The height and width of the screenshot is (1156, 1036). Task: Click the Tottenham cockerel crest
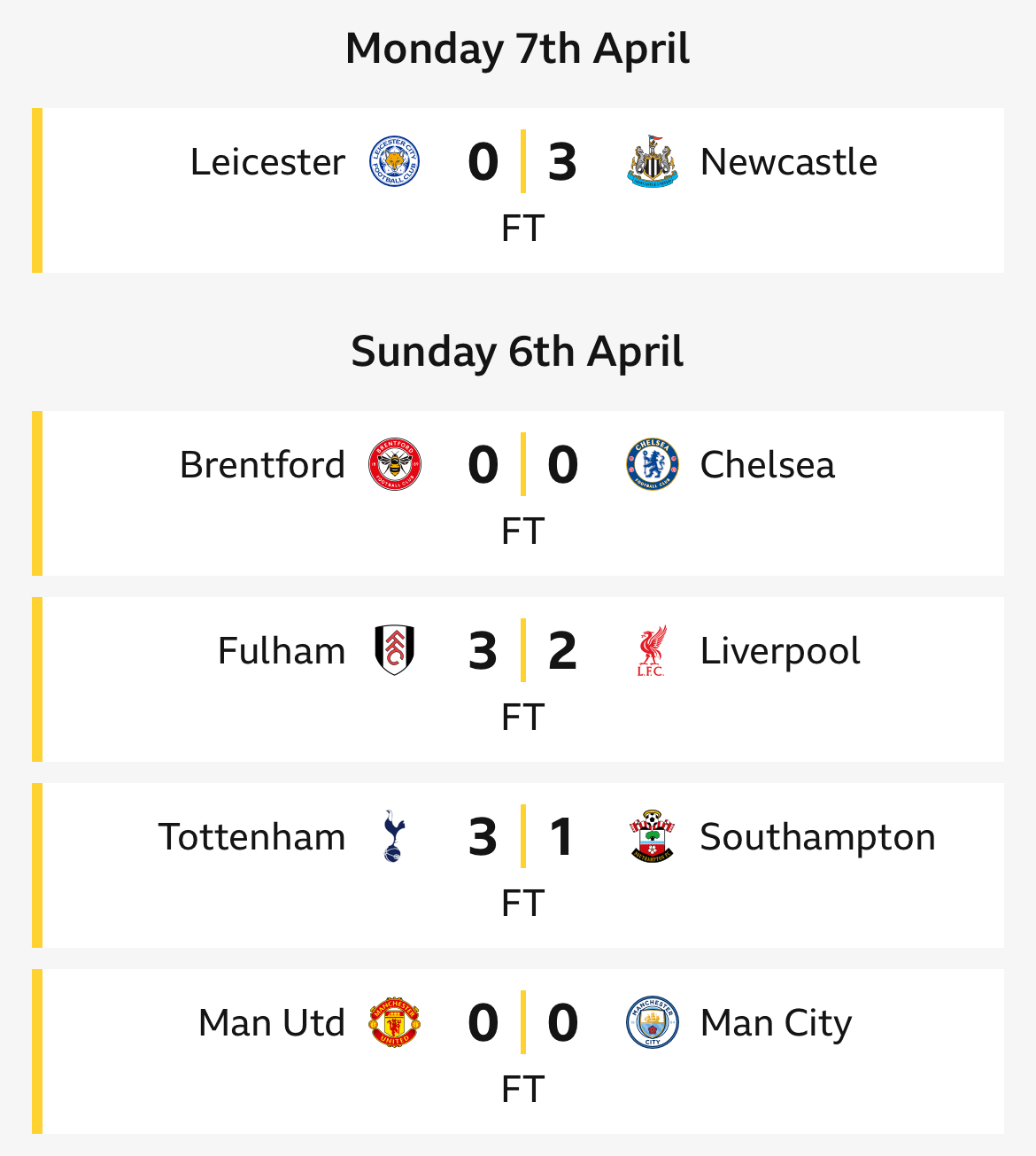(393, 835)
